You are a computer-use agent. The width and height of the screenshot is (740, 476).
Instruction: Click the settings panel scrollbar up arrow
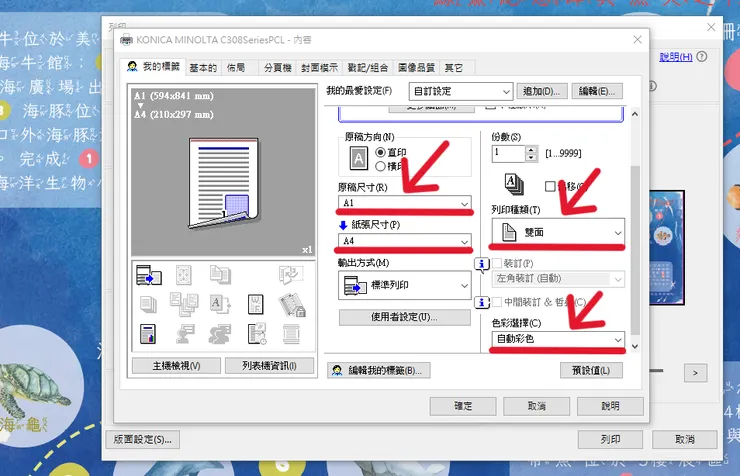click(635, 114)
